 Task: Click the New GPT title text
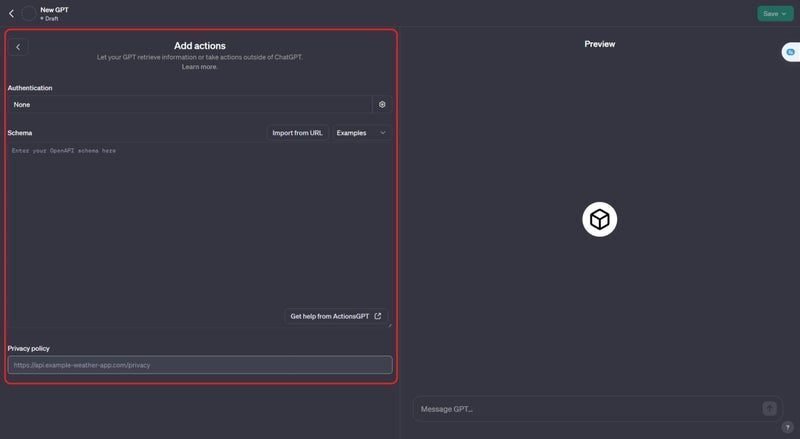pyautogui.click(x=55, y=10)
